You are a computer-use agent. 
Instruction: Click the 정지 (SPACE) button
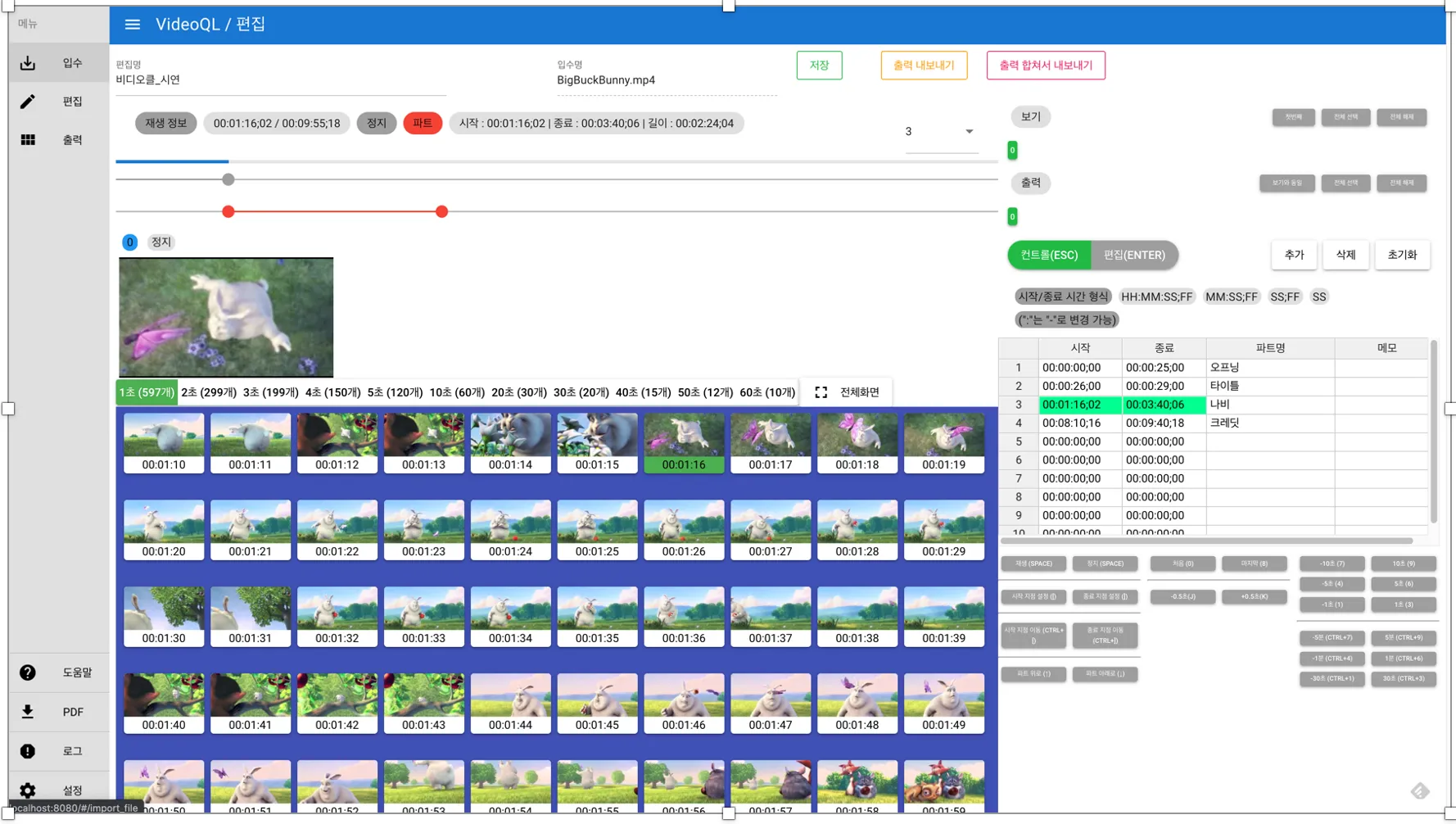(x=1105, y=564)
